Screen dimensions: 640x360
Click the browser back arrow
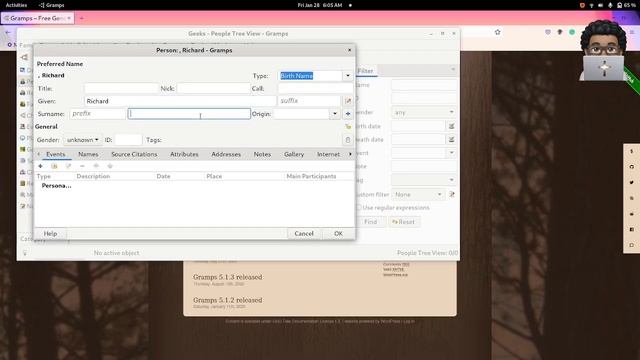point(8,32)
